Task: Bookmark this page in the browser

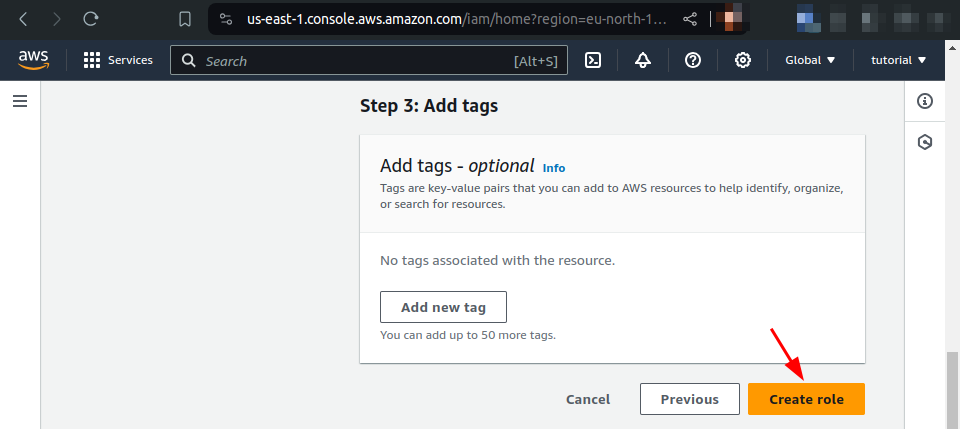Action: coord(185,20)
